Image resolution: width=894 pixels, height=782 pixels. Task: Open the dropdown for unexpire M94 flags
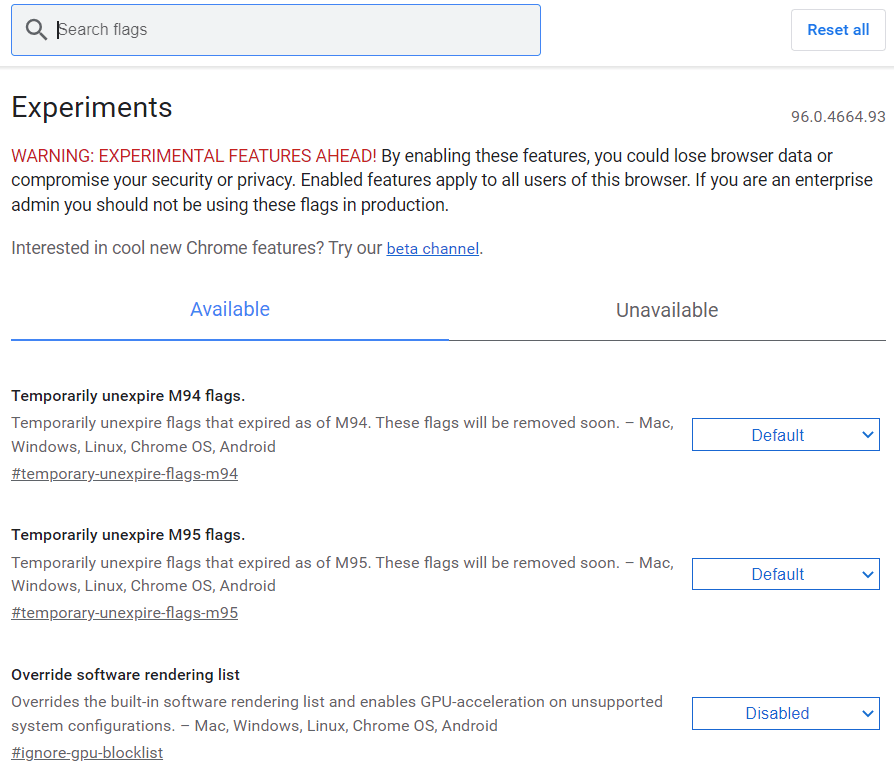(x=785, y=435)
